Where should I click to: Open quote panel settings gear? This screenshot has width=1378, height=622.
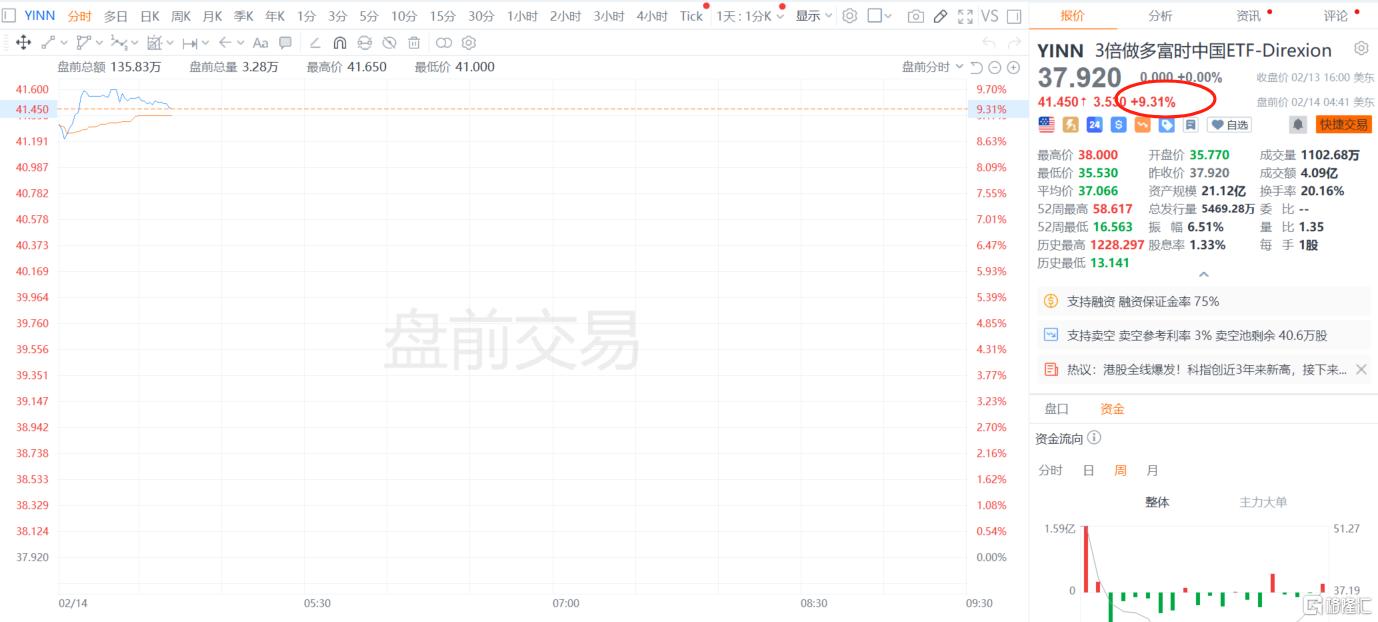[x=1361, y=49]
